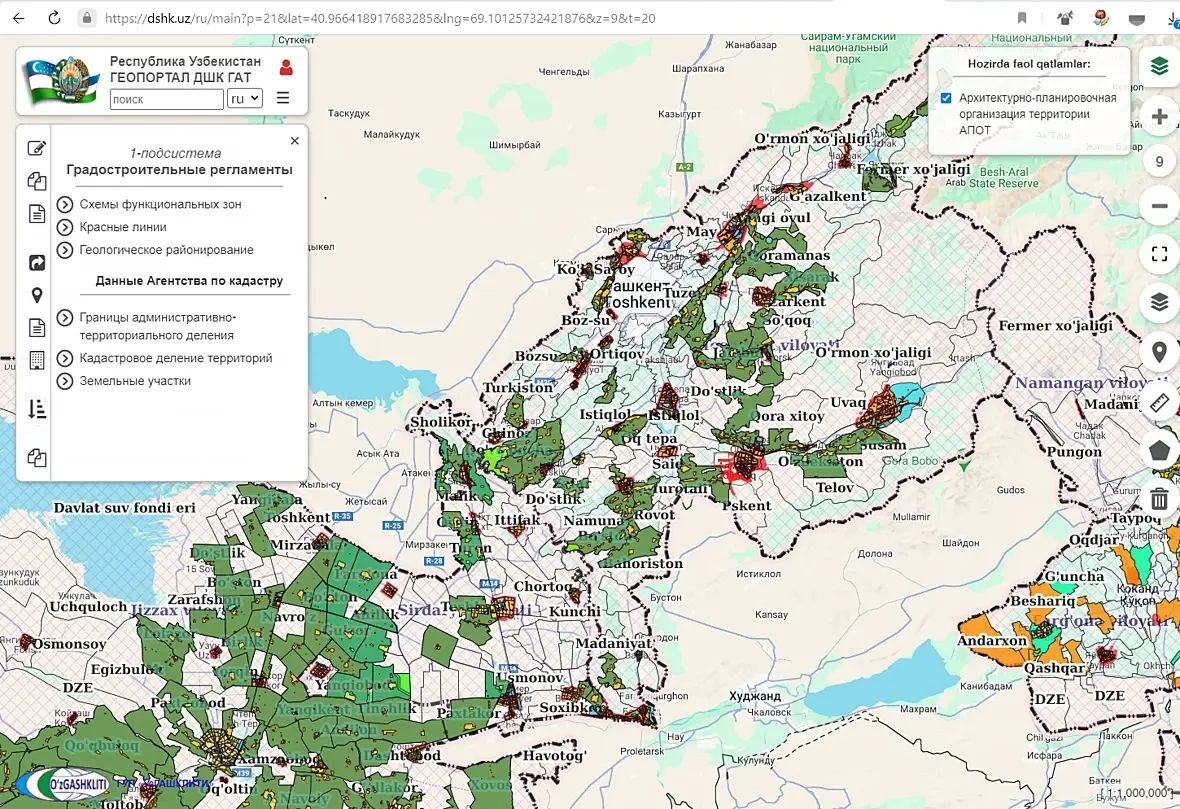Viewport: 1180px width, 809px height.
Task: Click the Худжанд city label
Action: 755,696
